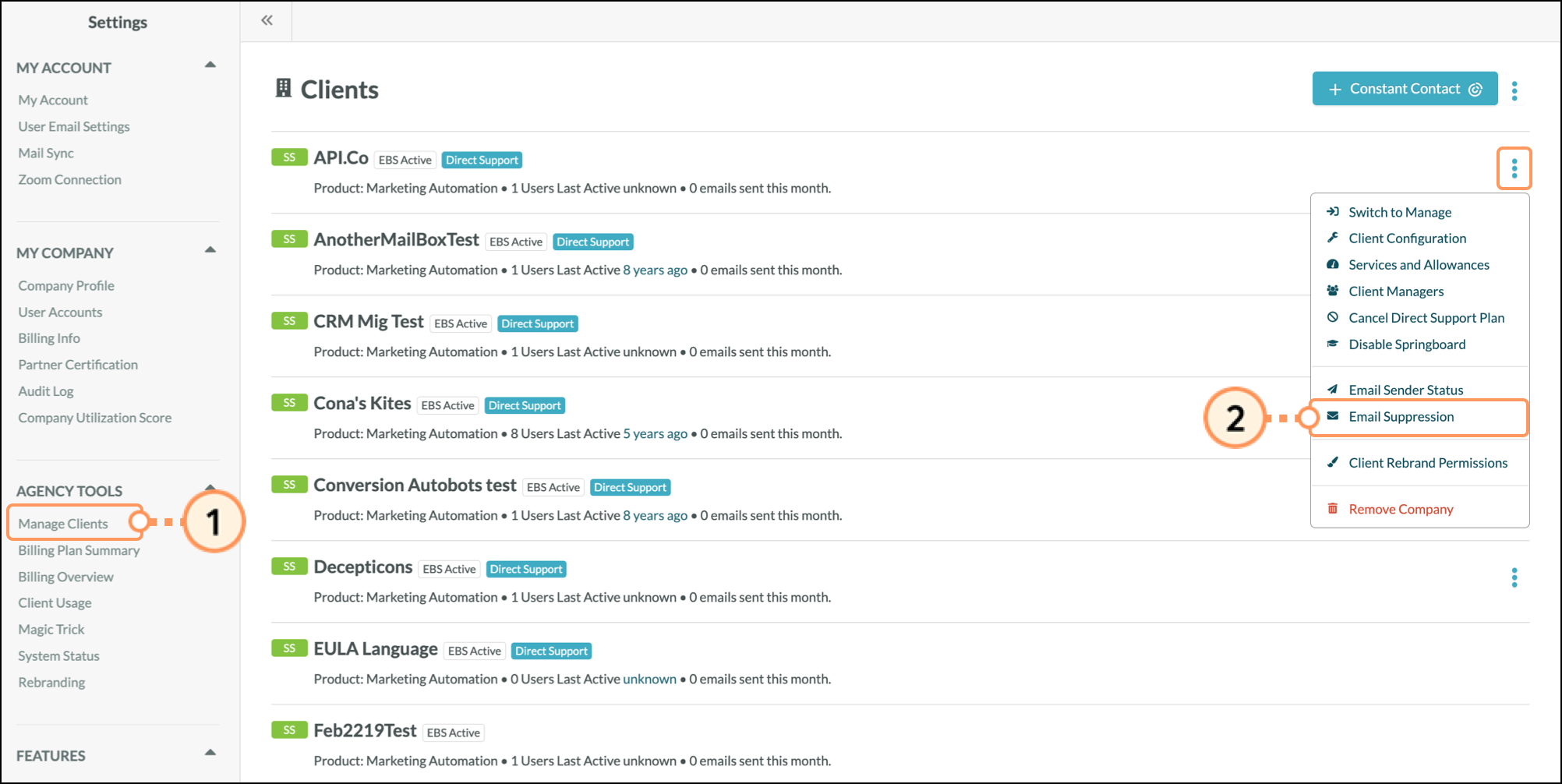This screenshot has width=1562, height=784.
Task: Click '8 years ago' link for AnotherMailBoxTest
Action: point(655,270)
